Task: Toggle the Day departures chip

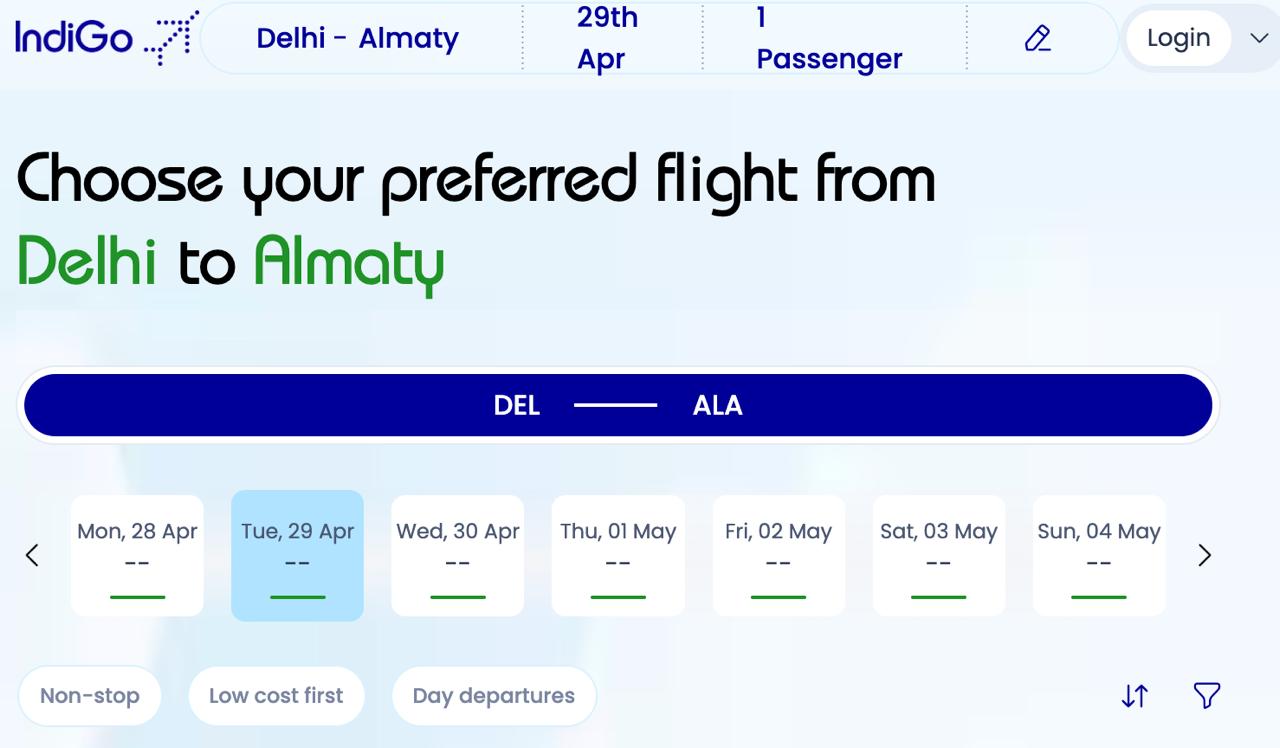Action: coord(494,696)
